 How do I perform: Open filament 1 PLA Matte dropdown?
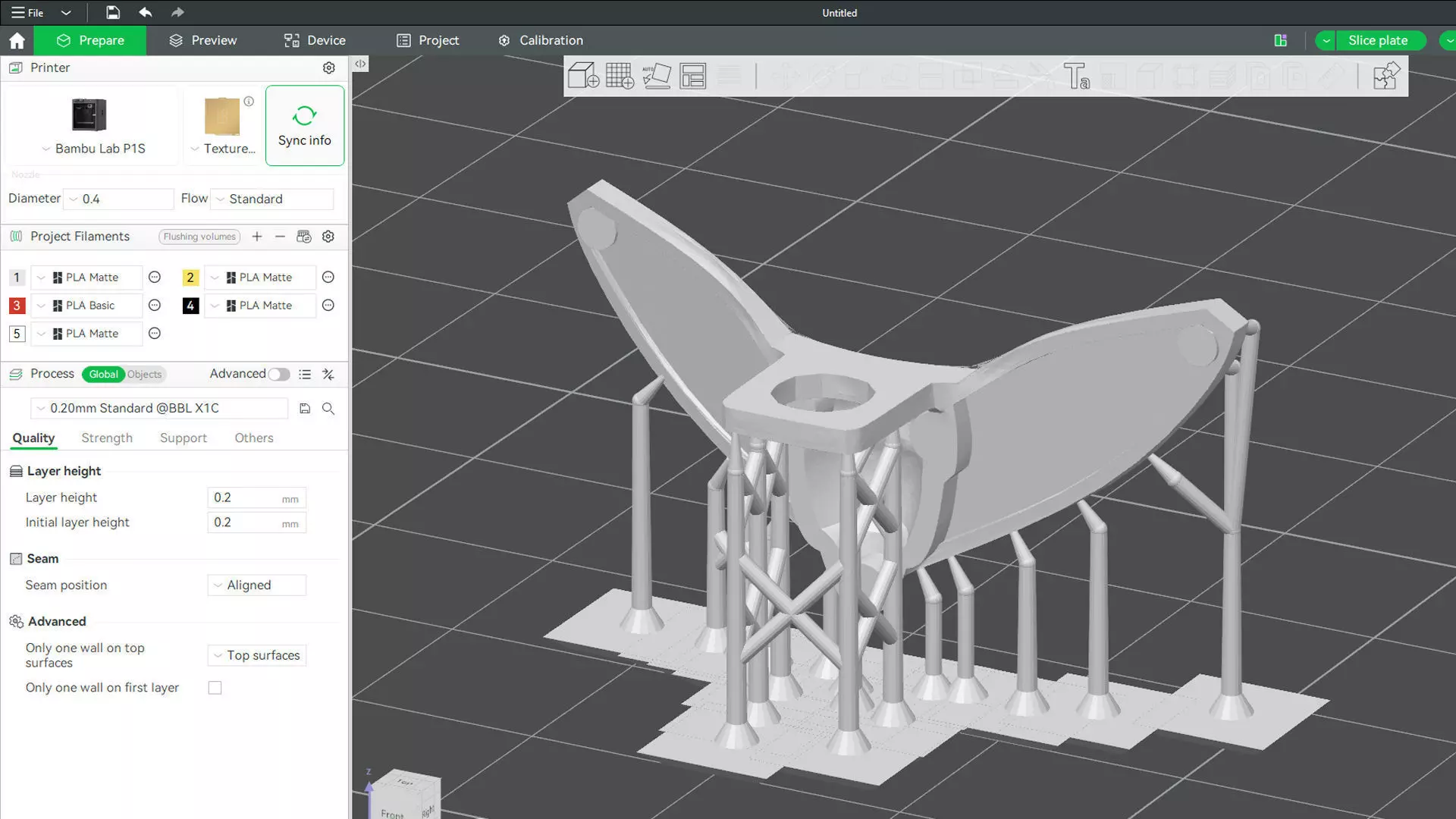(x=86, y=278)
